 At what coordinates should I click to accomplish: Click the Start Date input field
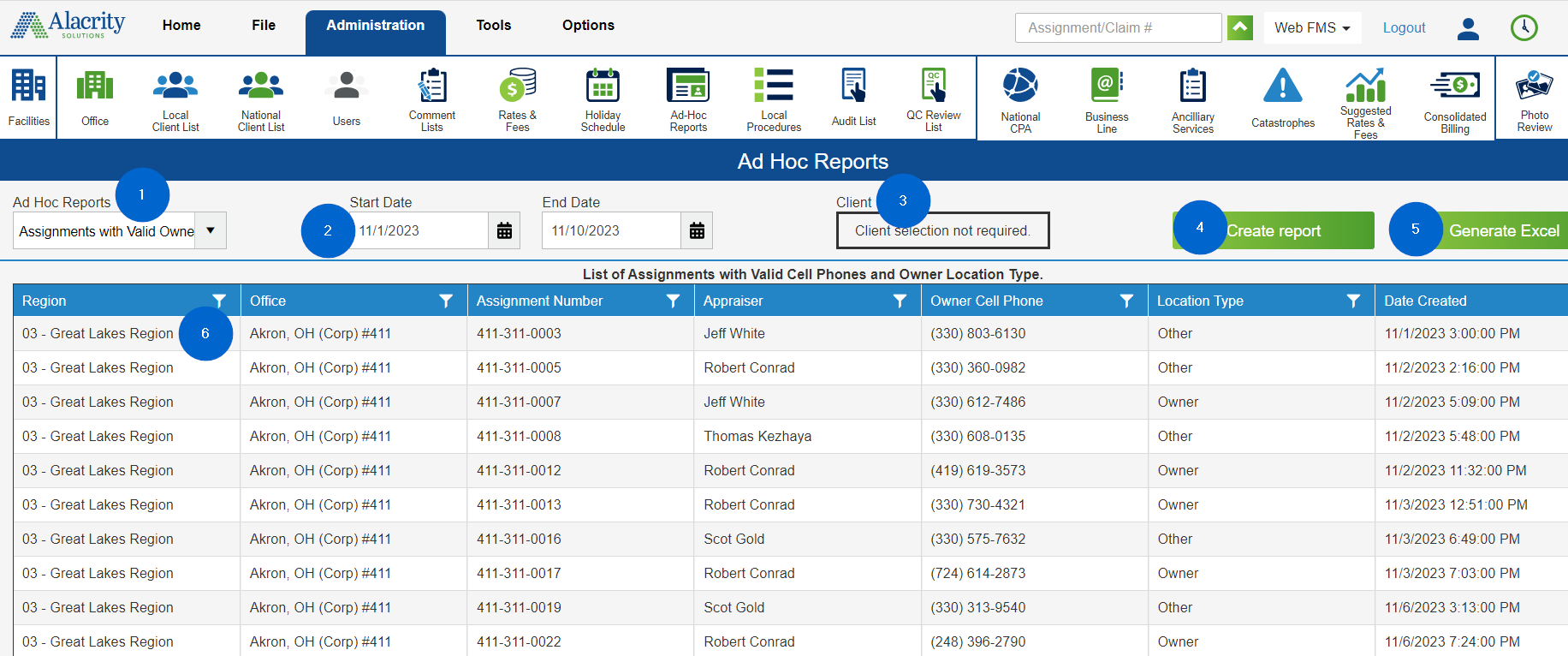click(419, 230)
